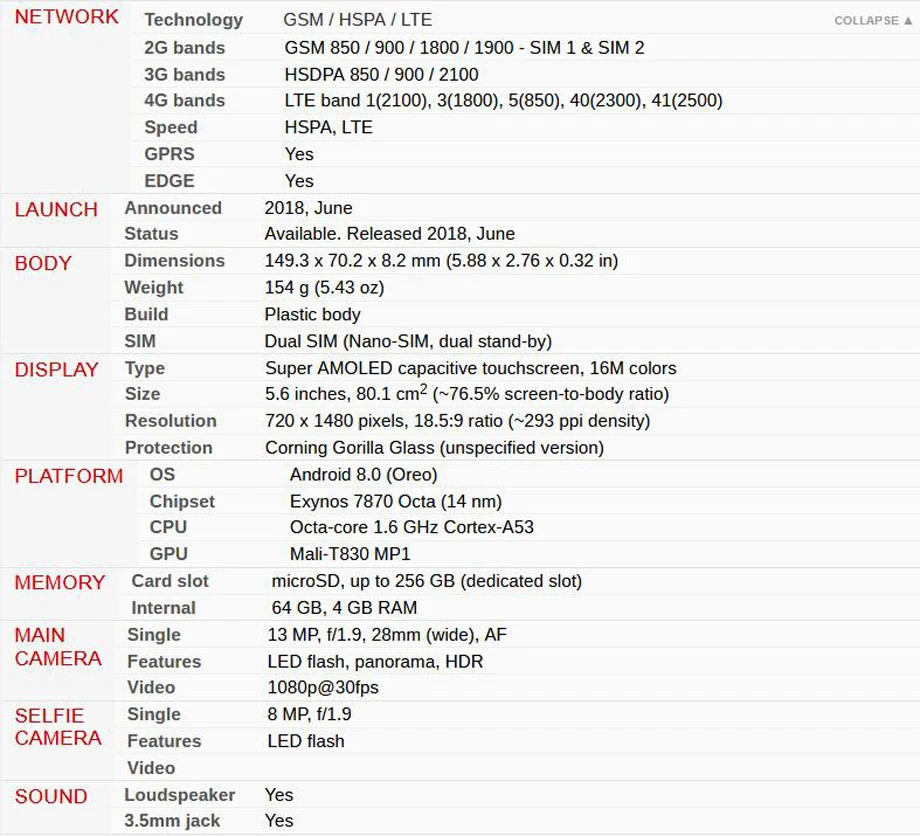
Task: Select '13 MP, f/1.9, 28mm (wide), AF' value
Action: tap(387, 635)
